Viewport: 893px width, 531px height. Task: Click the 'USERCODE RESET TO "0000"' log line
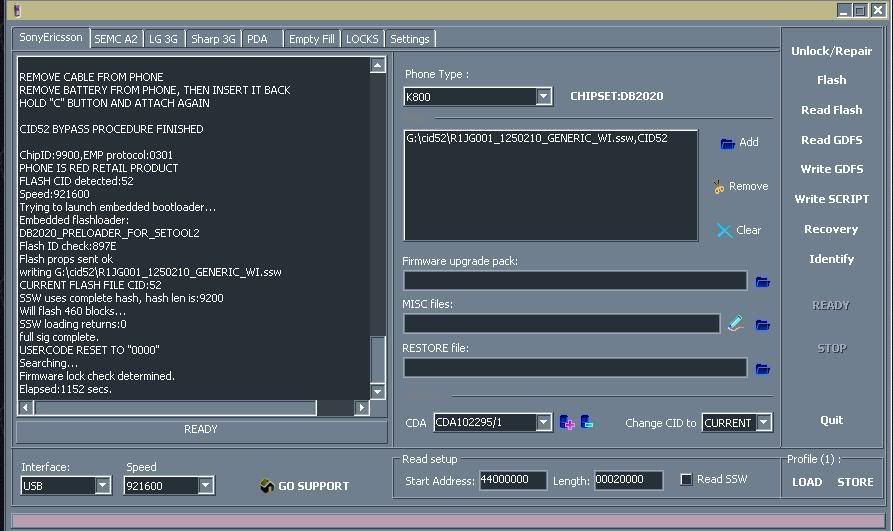pyautogui.click(x=89, y=350)
